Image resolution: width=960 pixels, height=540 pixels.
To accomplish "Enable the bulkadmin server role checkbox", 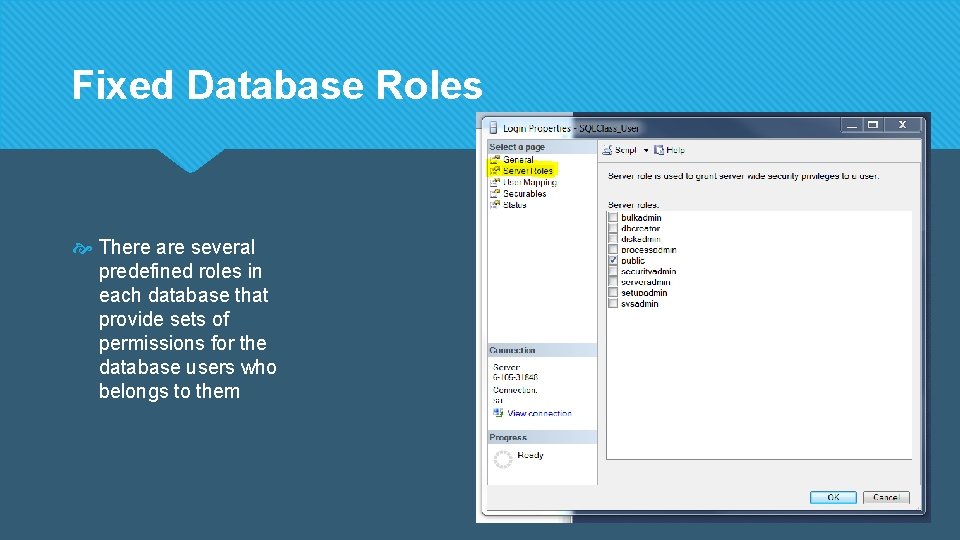I will pos(613,217).
